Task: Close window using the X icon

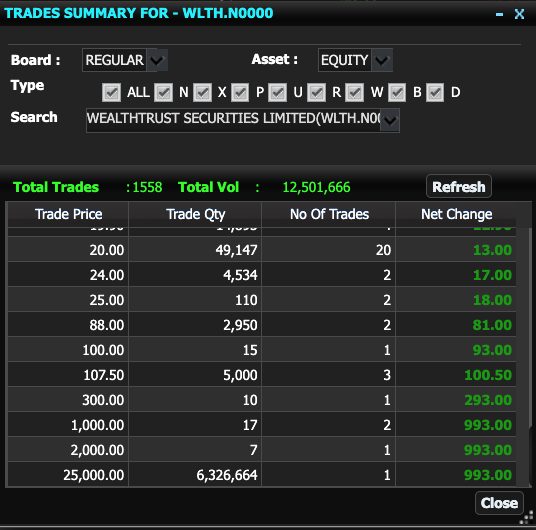Action: click(x=519, y=14)
